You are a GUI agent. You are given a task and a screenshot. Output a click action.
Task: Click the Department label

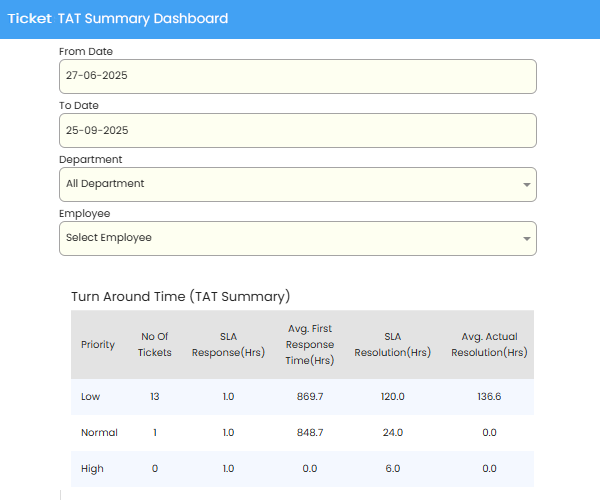coord(91,160)
